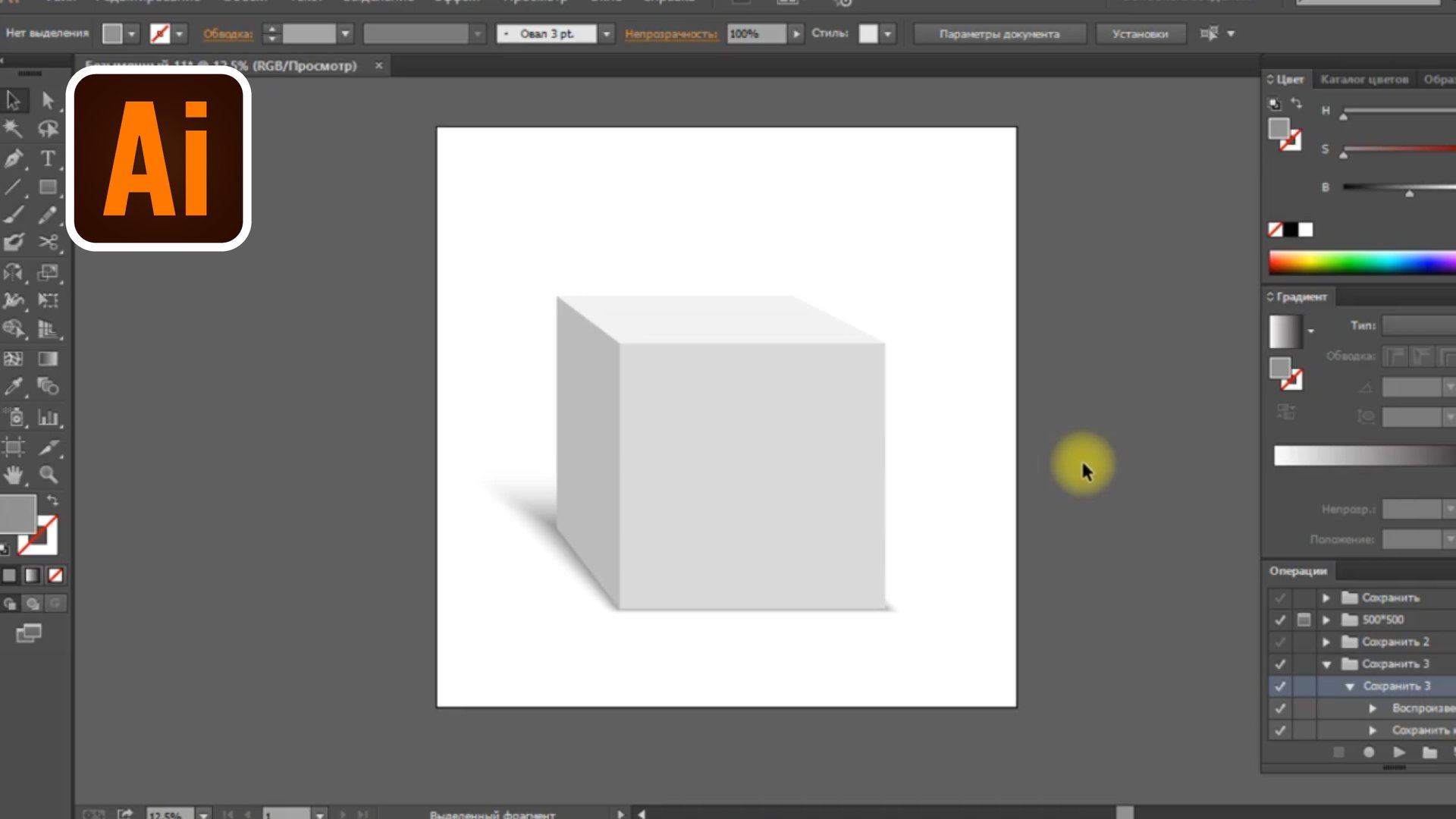Select the Direct Selection tool

pos(48,100)
